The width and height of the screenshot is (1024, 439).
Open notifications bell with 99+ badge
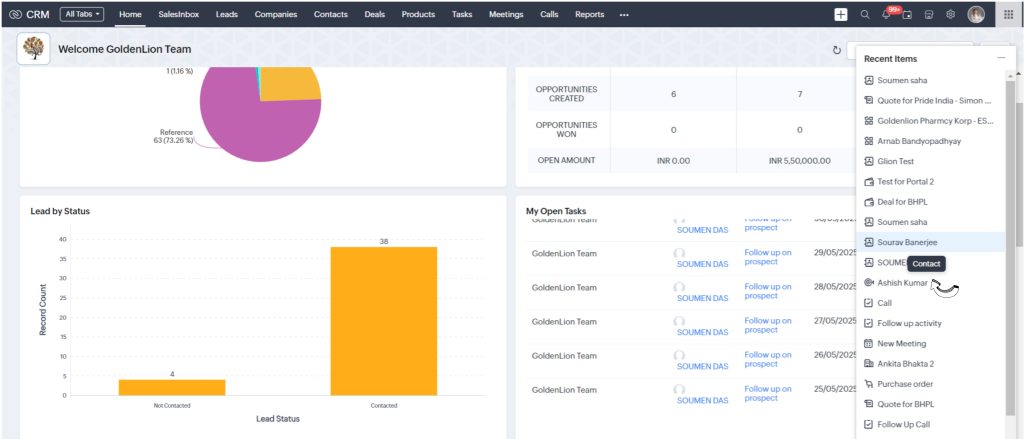(x=886, y=15)
